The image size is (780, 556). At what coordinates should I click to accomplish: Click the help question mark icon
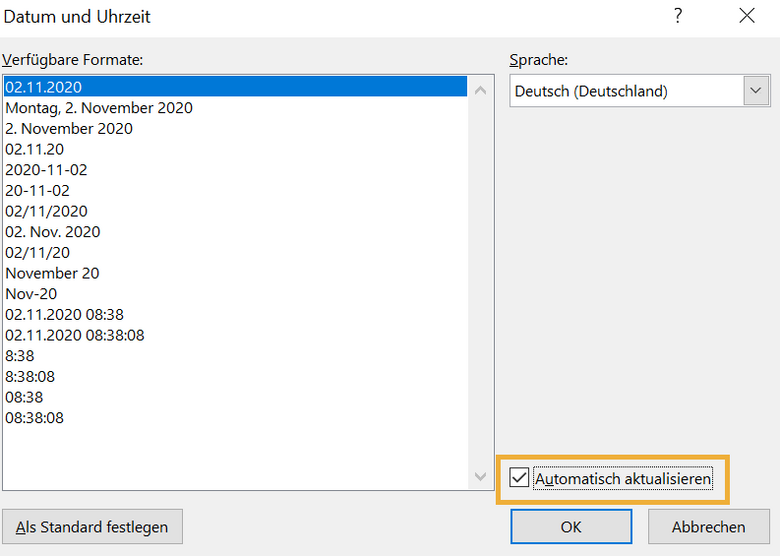(678, 16)
